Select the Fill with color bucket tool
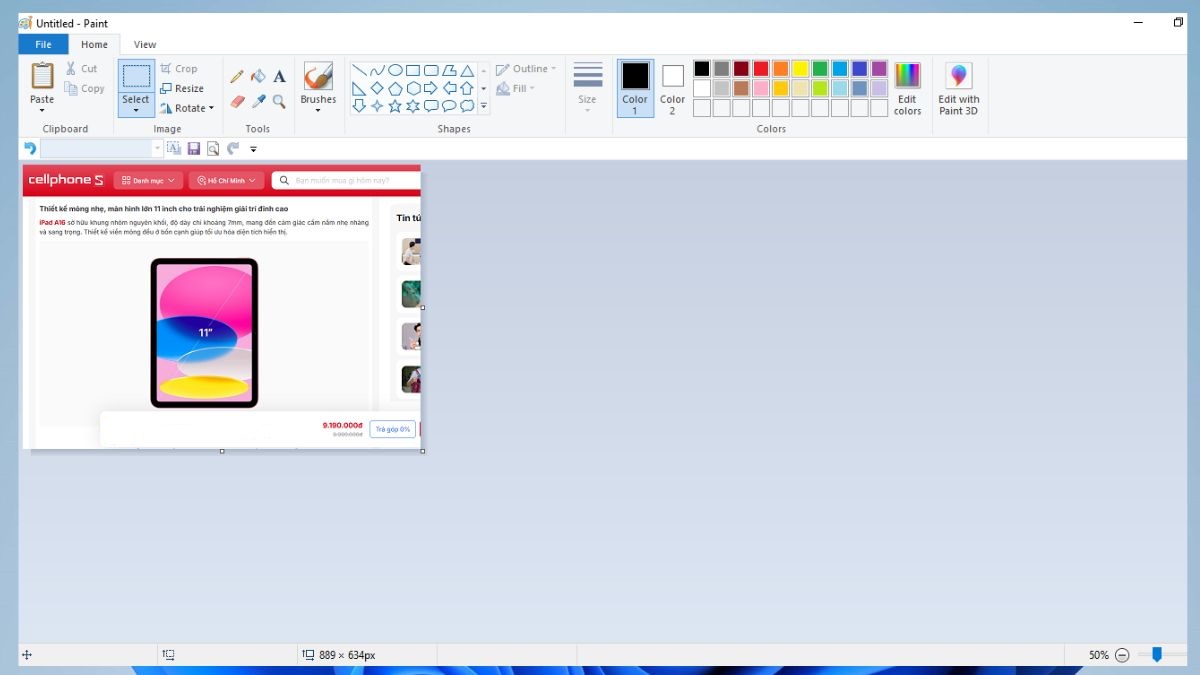This screenshot has width=1200, height=675. (x=258, y=76)
